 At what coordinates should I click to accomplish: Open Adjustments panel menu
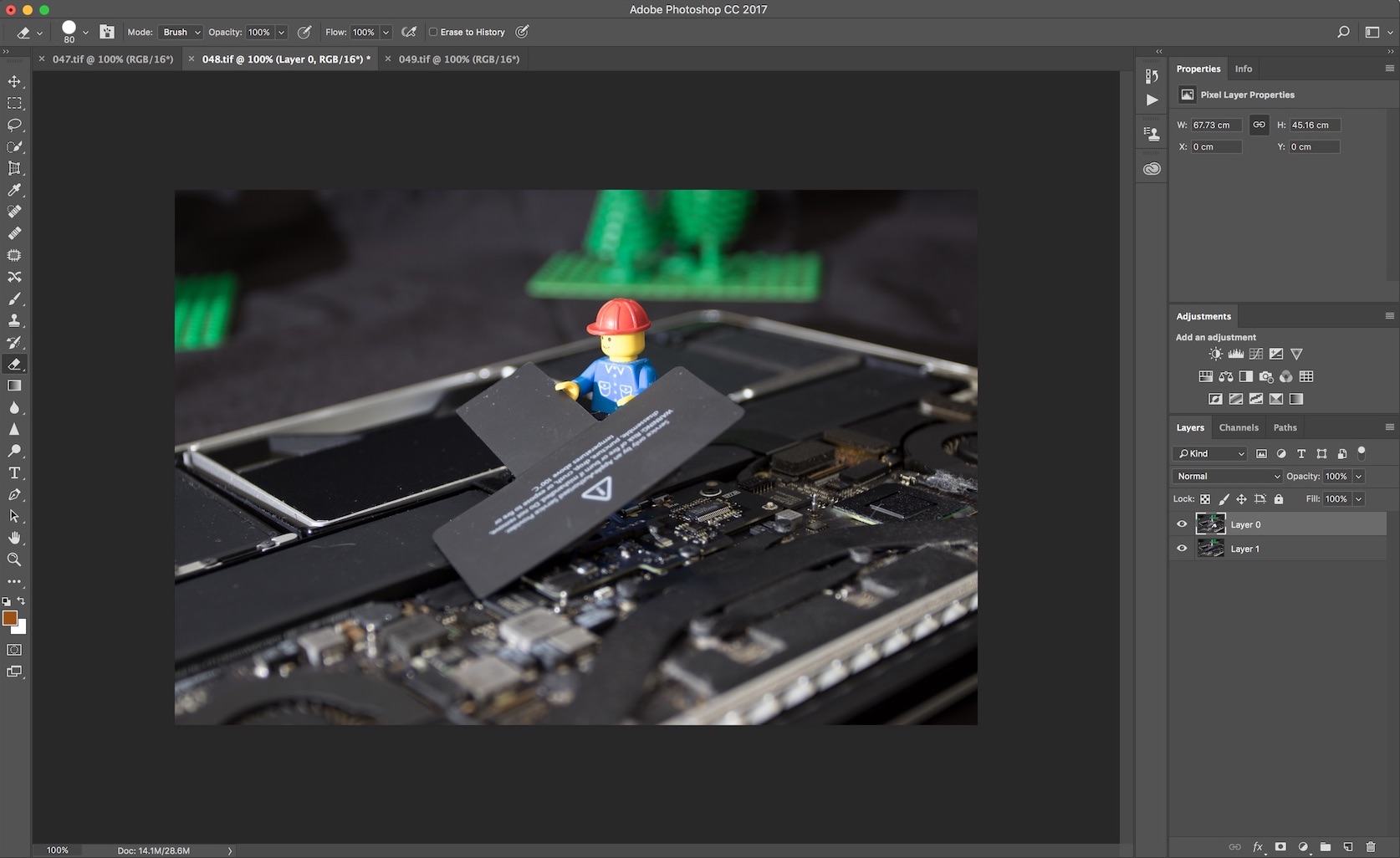1389,315
